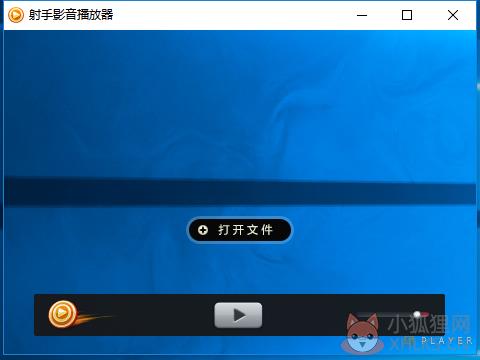Click the 射手影音播放器 title text

71,15
